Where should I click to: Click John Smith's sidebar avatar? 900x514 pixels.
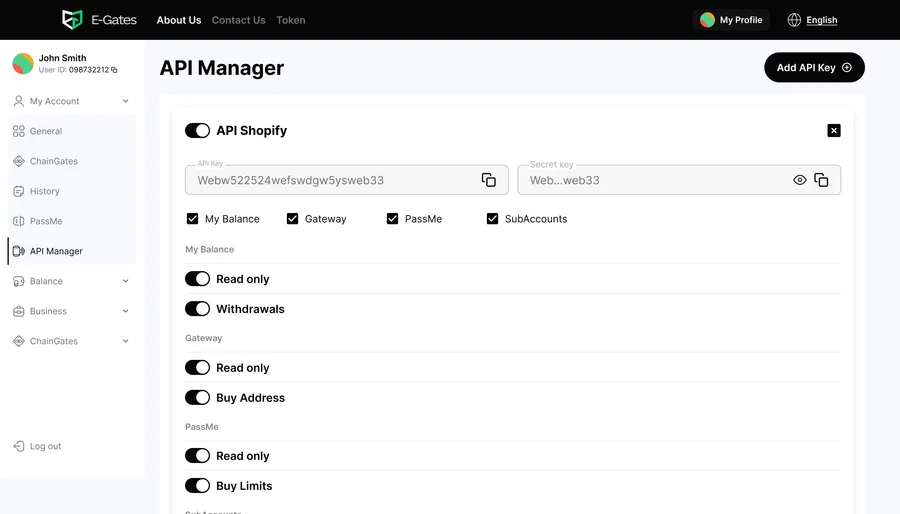click(x=23, y=64)
